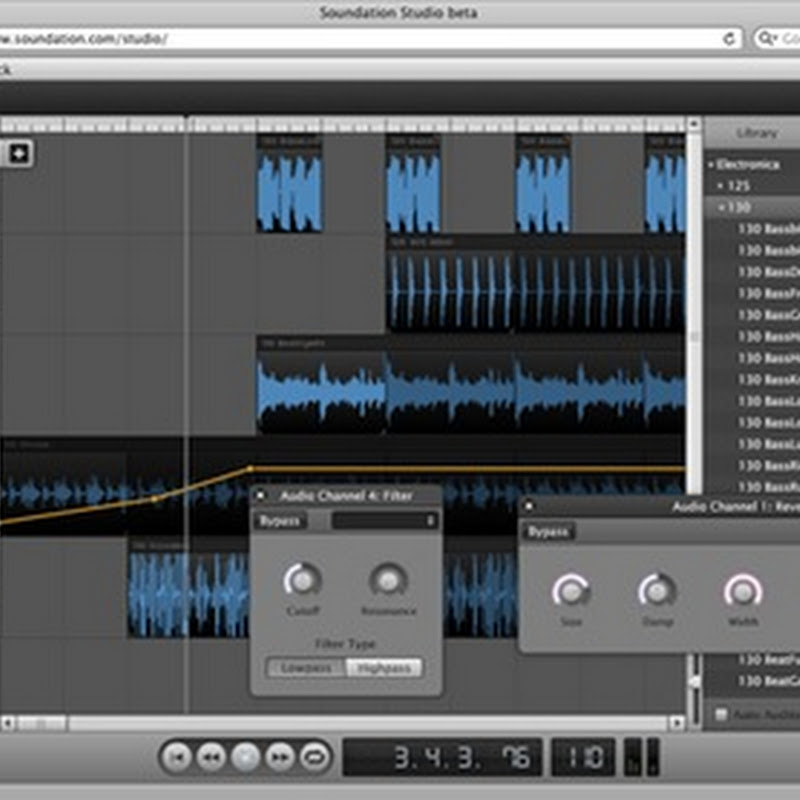Toggle Bypass on the Filter effect

(x=280, y=521)
